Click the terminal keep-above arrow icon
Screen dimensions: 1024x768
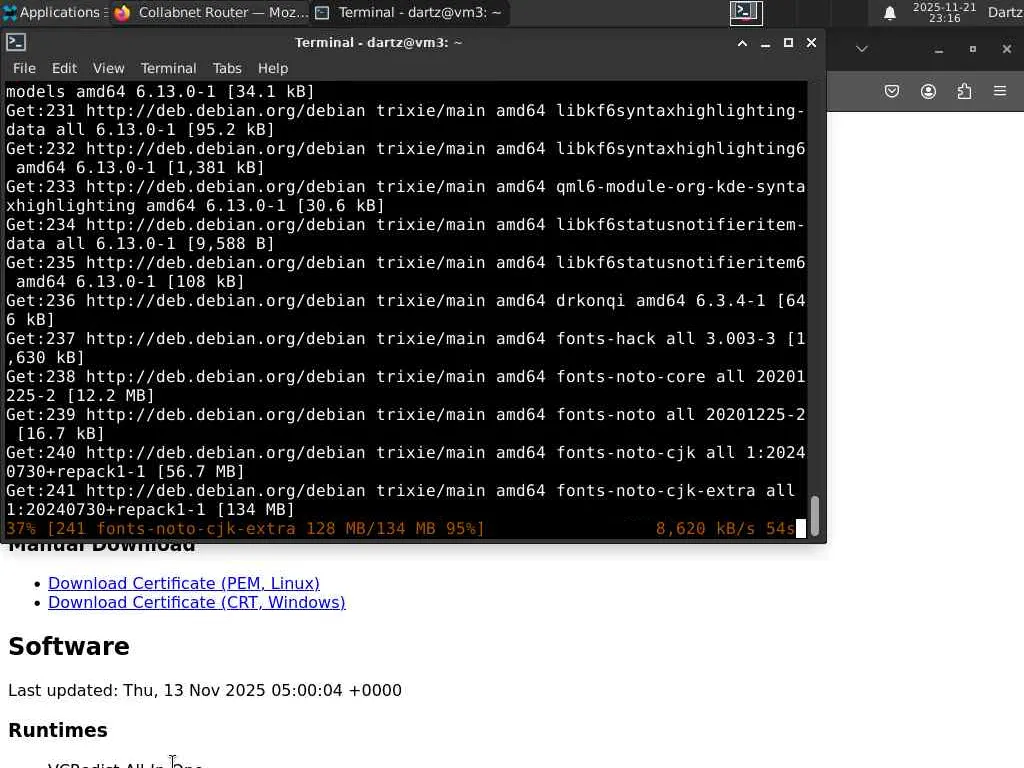(743, 43)
